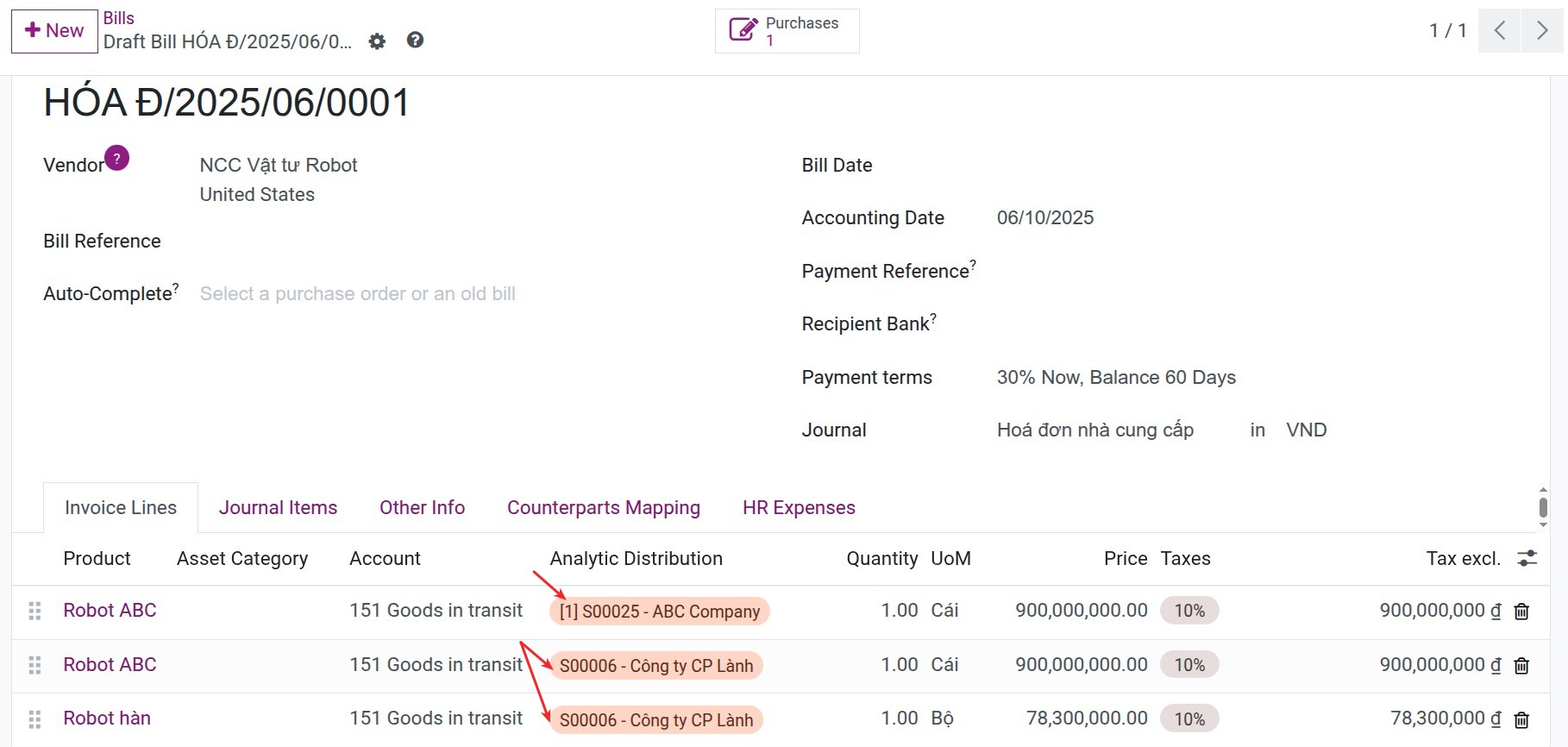Open optional columns settings icon
This screenshot has height=747, width=1568.
point(1527,558)
